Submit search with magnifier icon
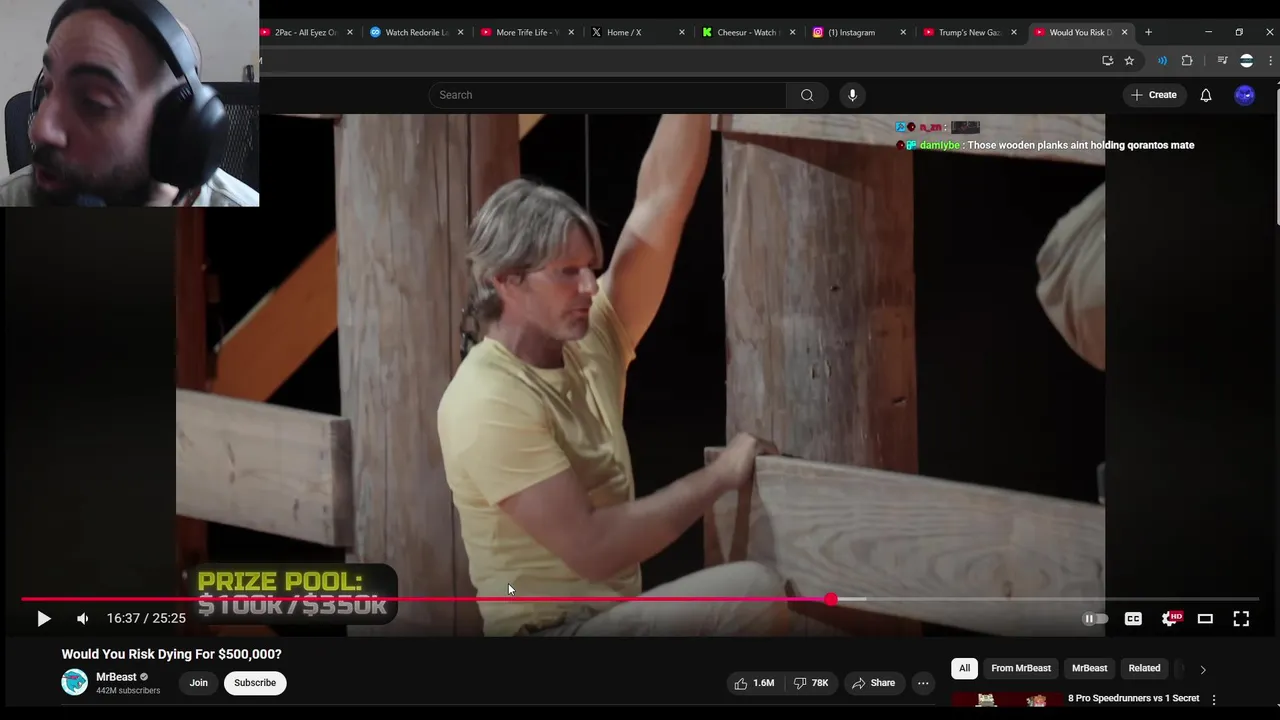This screenshot has height=720, width=1280. [x=807, y=95]
